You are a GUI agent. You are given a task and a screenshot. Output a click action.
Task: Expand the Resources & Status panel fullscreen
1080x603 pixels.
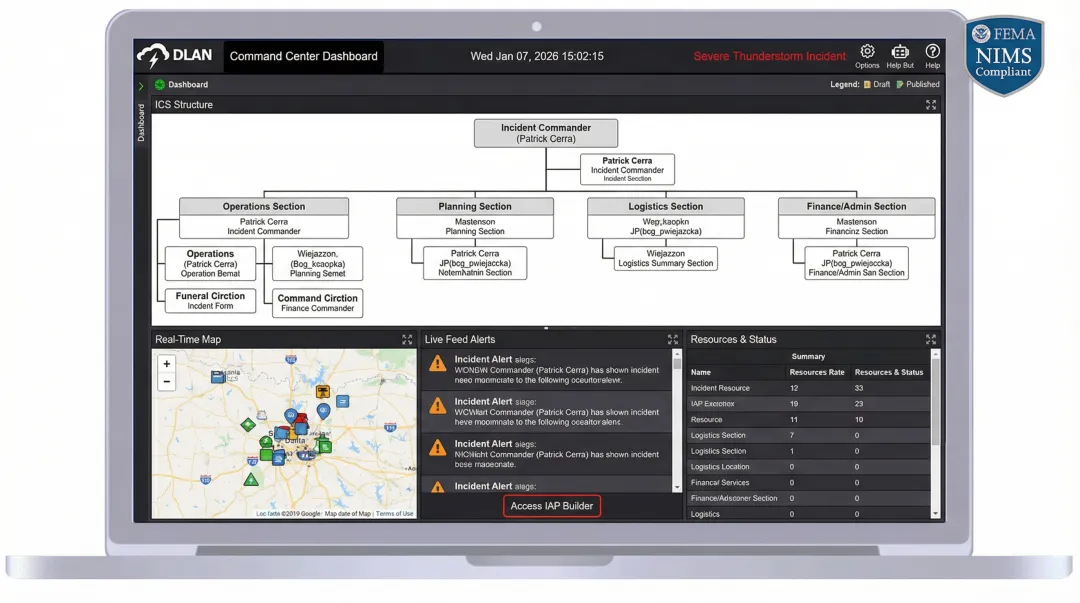pyautogui.click(x=931, y=340)
